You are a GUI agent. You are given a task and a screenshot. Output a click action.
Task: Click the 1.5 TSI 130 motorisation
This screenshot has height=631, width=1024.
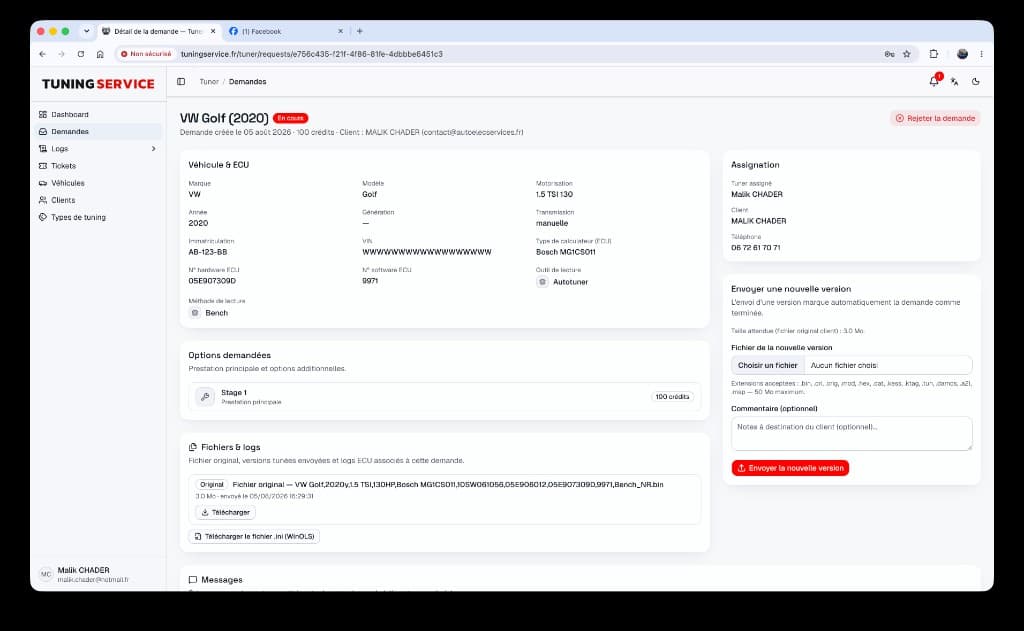tap(554, 195)
